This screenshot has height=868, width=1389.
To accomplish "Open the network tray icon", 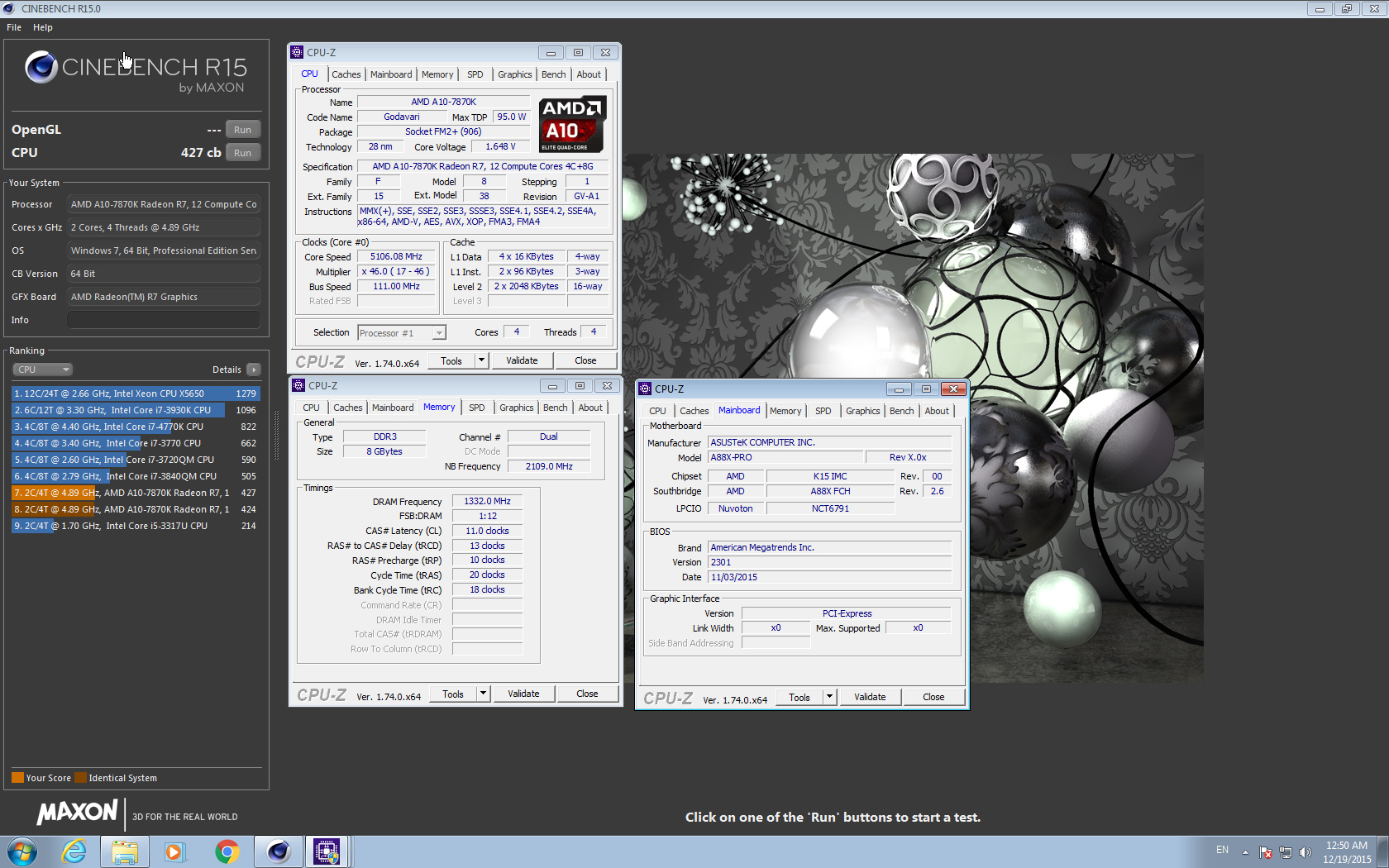I will 1286,851.
